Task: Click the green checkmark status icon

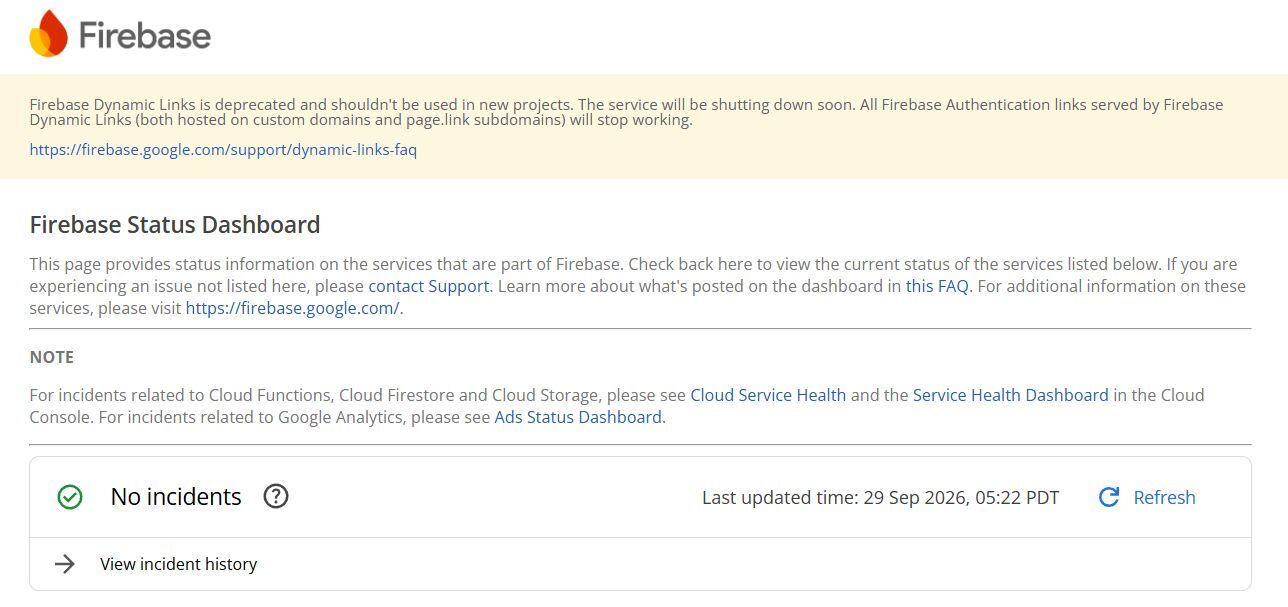Action: coord(70,497)
